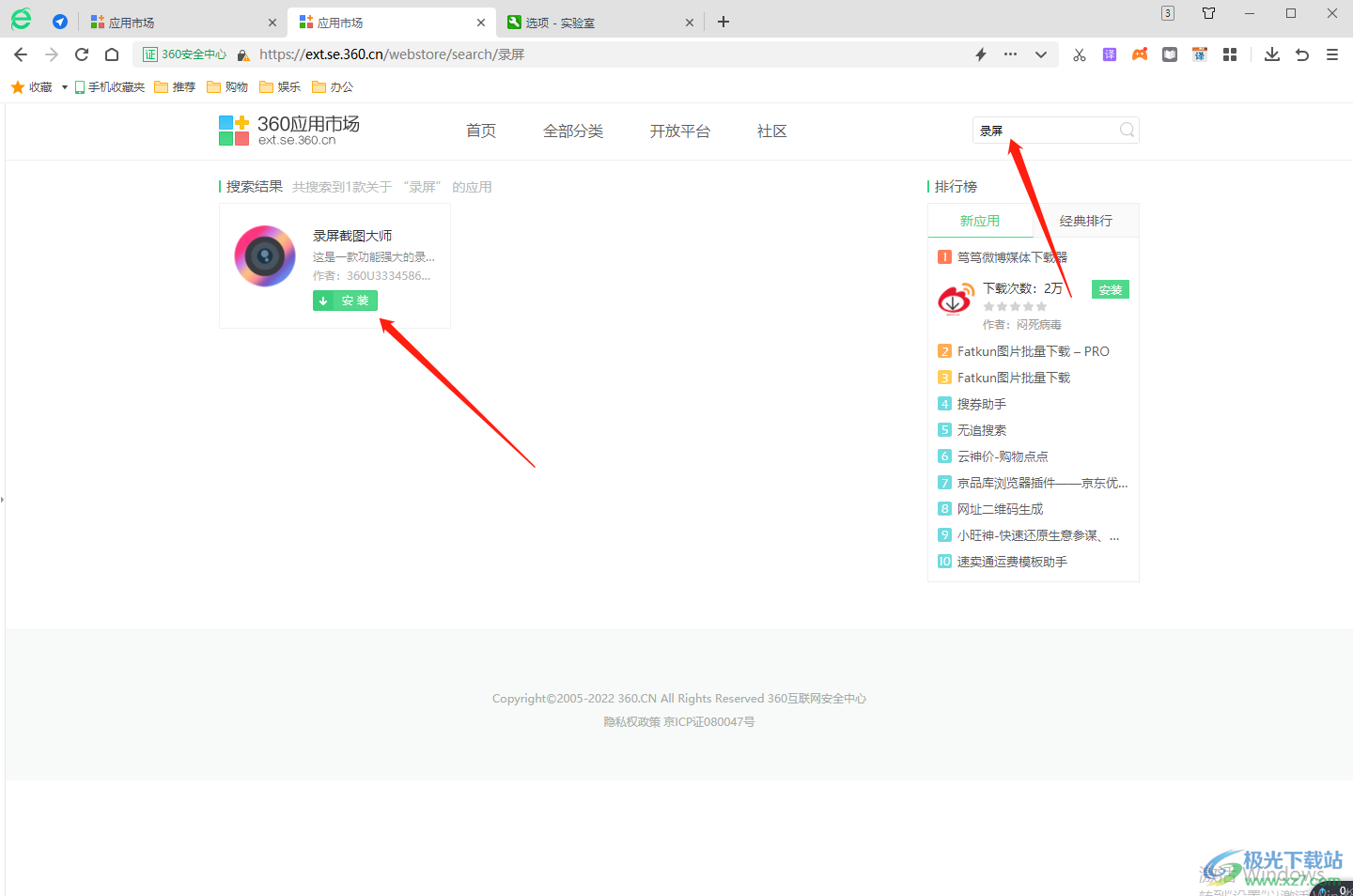Open 京品库浏览器插件 ranking item

click(x=1042, y=483)
